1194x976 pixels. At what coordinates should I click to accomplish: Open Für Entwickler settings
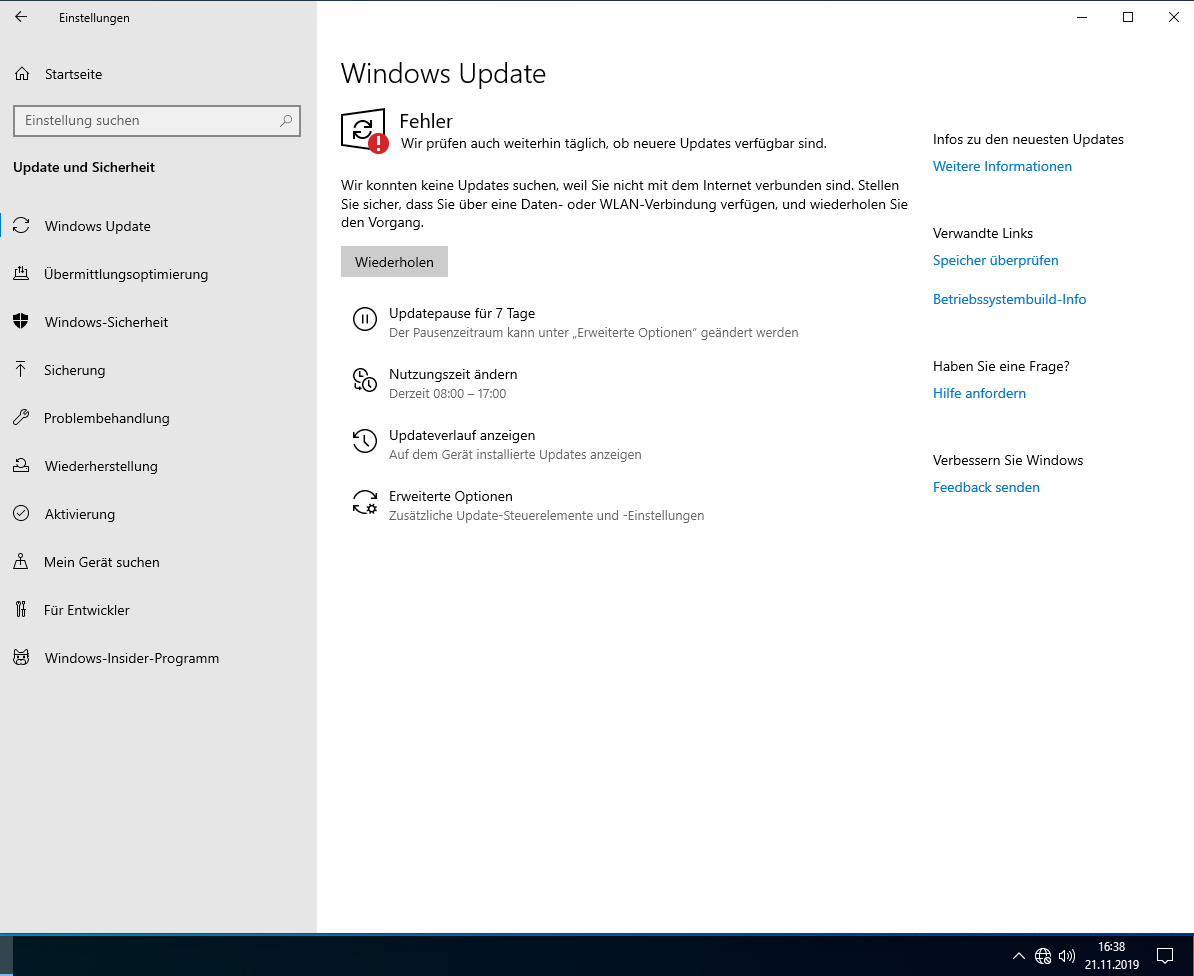87,610
